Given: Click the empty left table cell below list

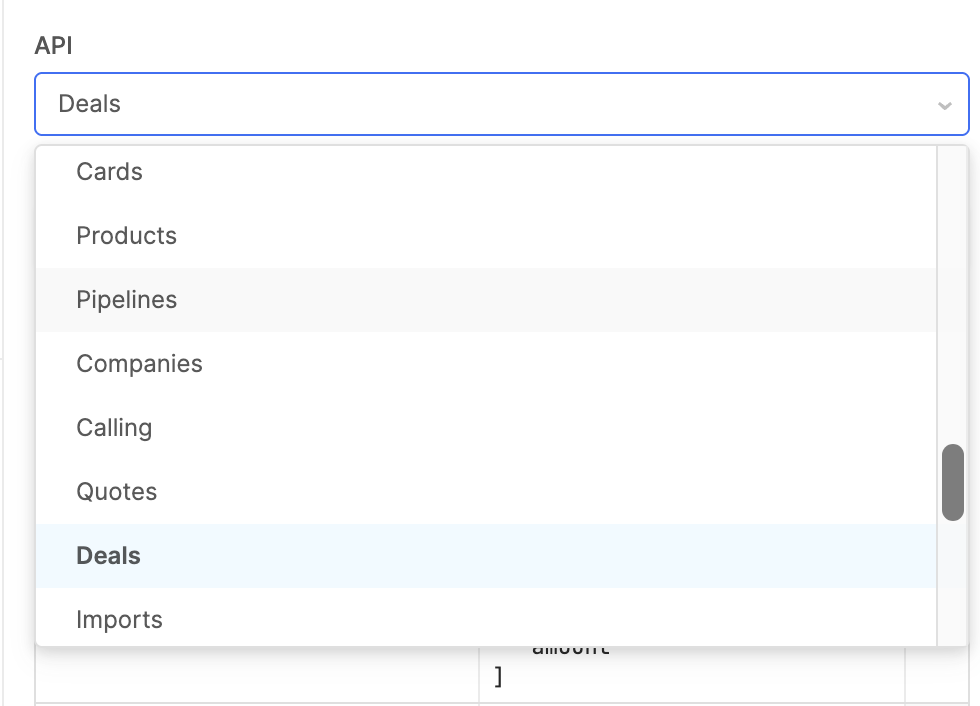Looking at the screenshot, I should click(x=257, y=675).
